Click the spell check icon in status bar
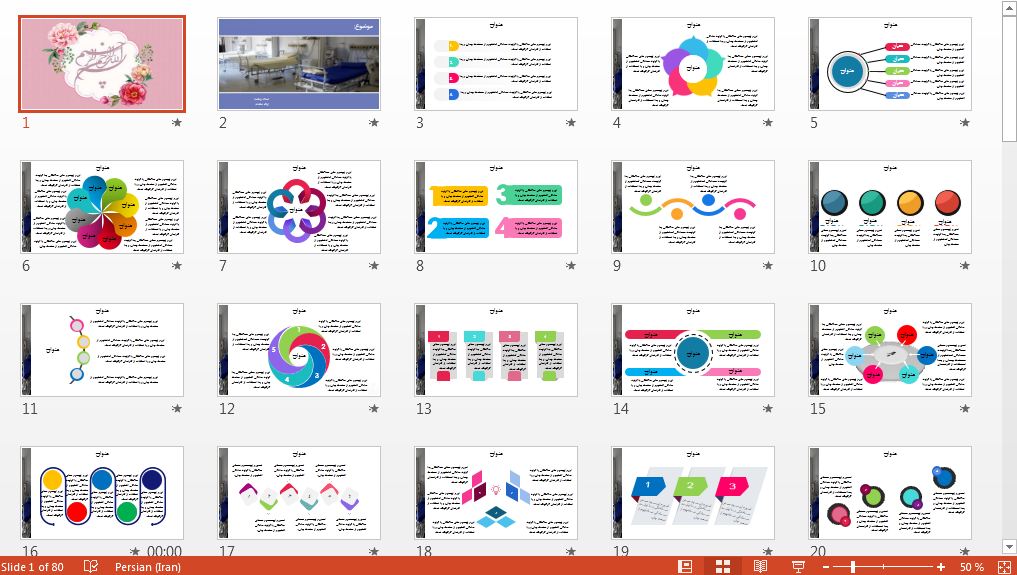 [x=91, y=567]
